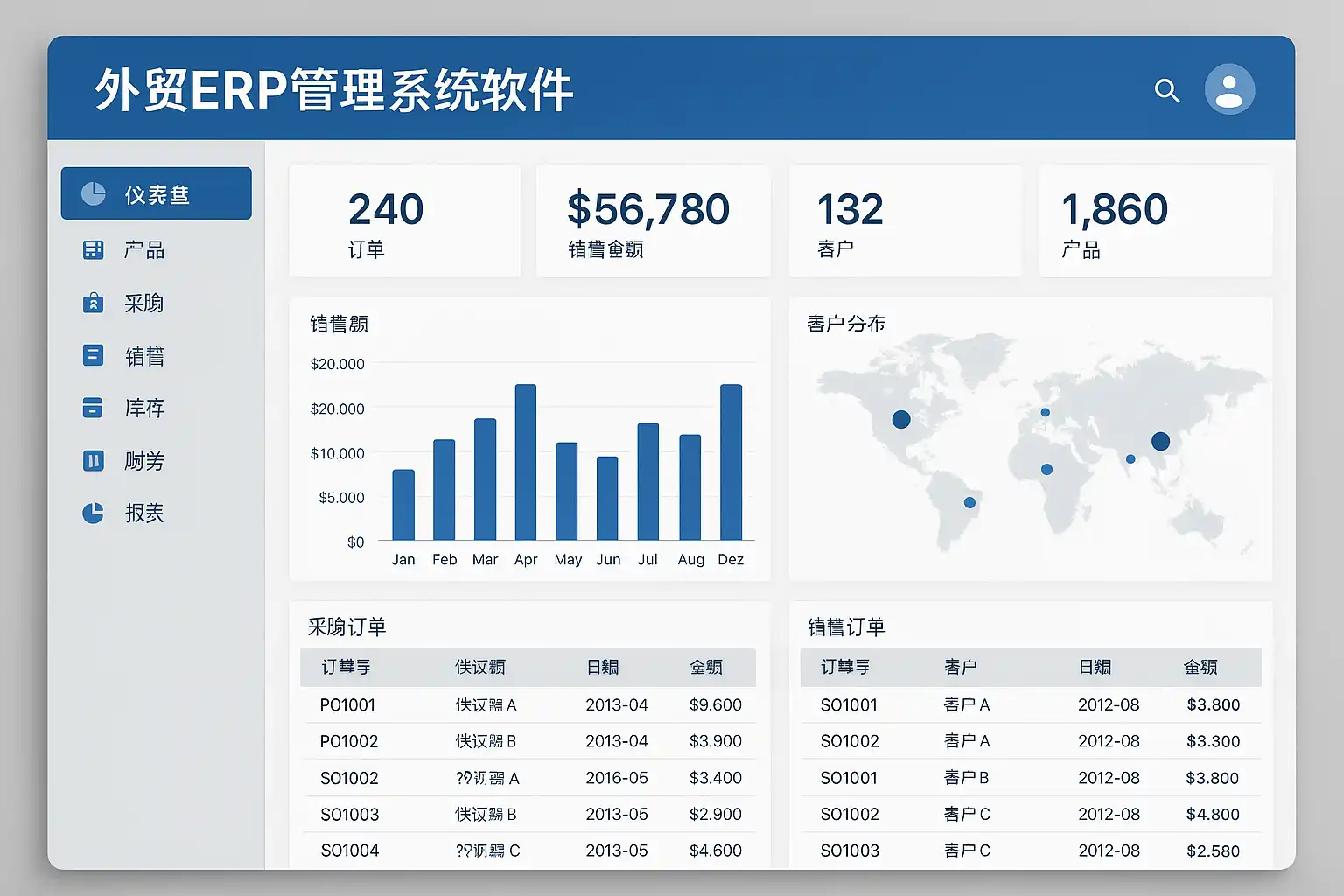Open 报表 in the sidebar
The height and width of the screenshot is (896, 1344).
(x=144, y=513)
